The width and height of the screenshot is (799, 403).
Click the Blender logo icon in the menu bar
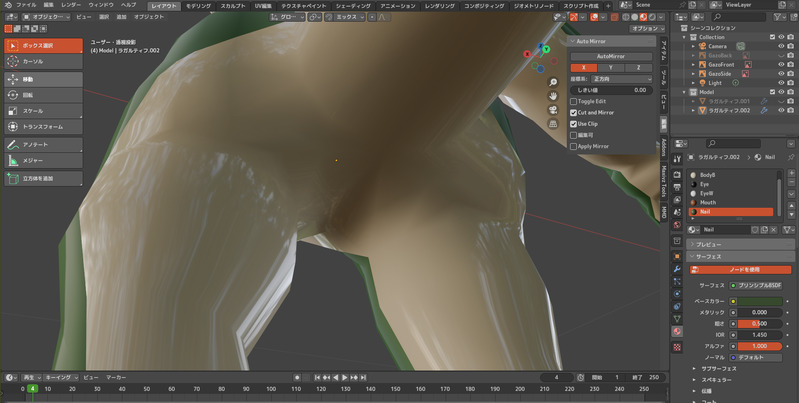(x=9, y=5)
